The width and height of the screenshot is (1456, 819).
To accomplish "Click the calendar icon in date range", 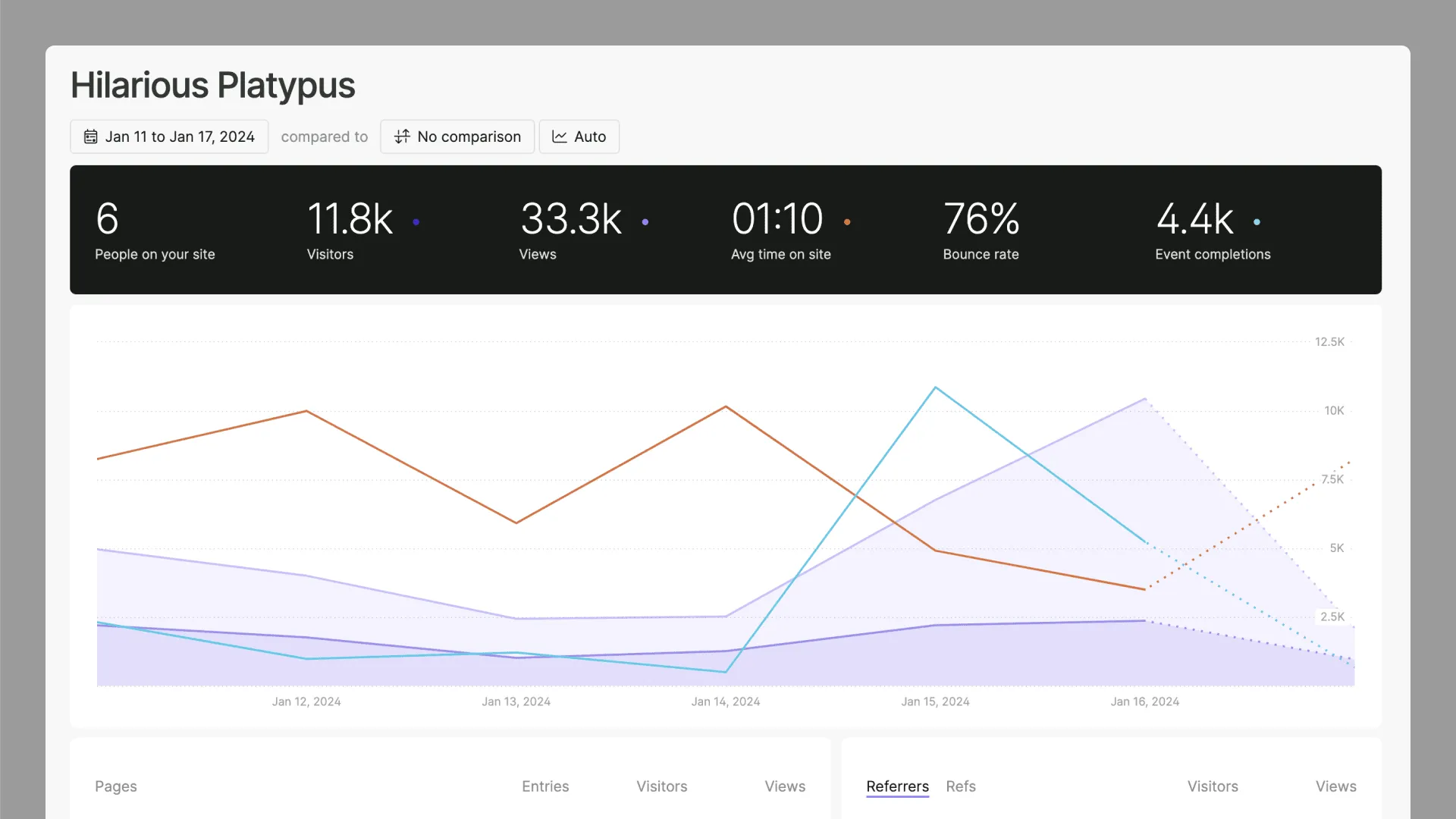I will (90, 136).
